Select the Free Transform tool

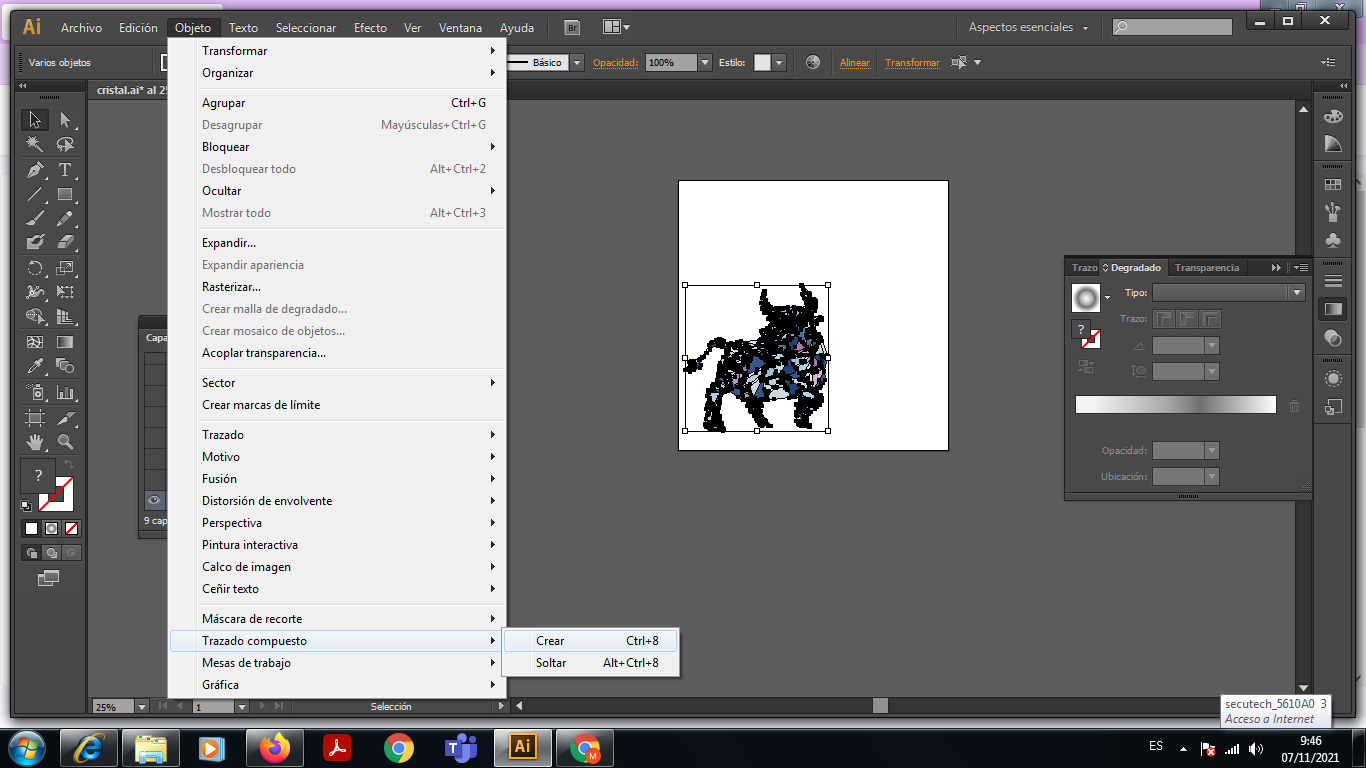pos(65,292)
